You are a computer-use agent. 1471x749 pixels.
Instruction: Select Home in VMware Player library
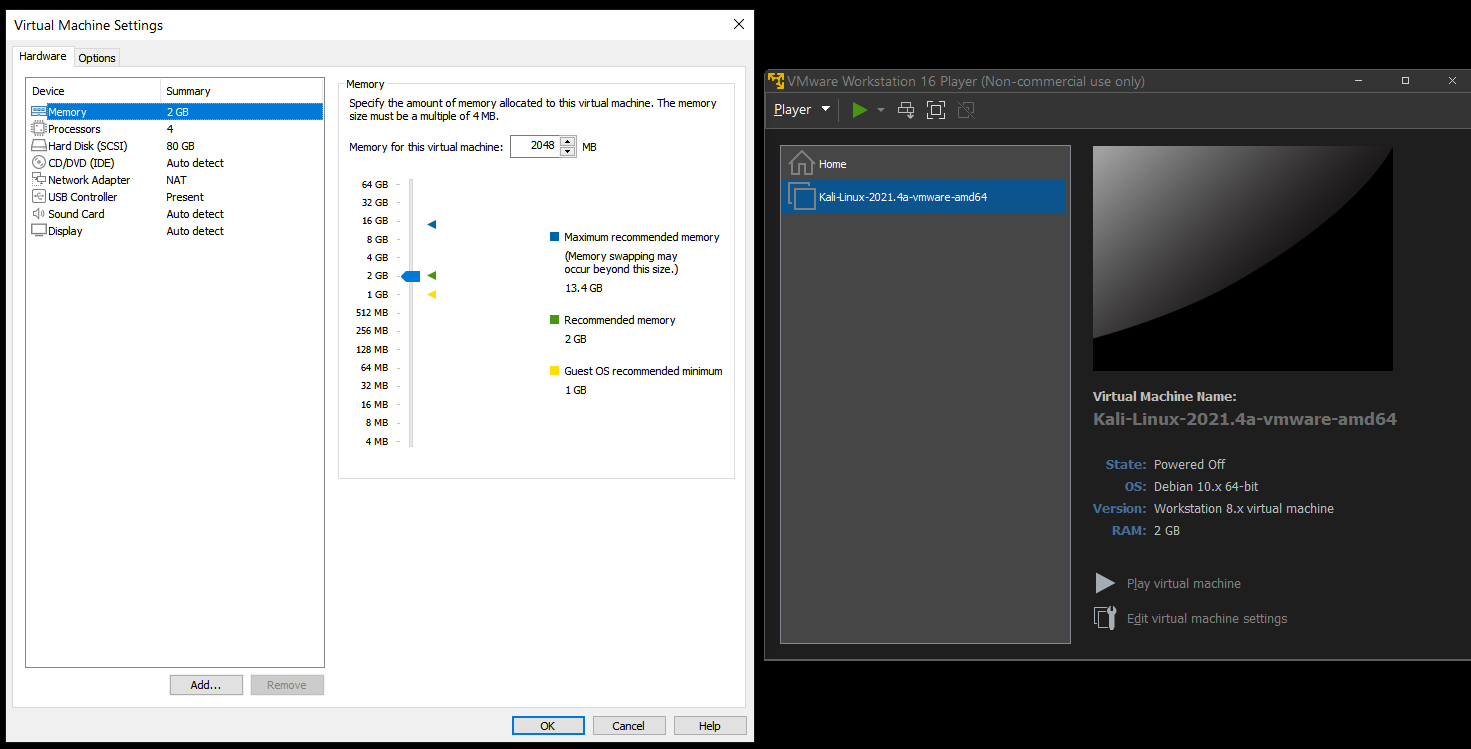point(925,164)
